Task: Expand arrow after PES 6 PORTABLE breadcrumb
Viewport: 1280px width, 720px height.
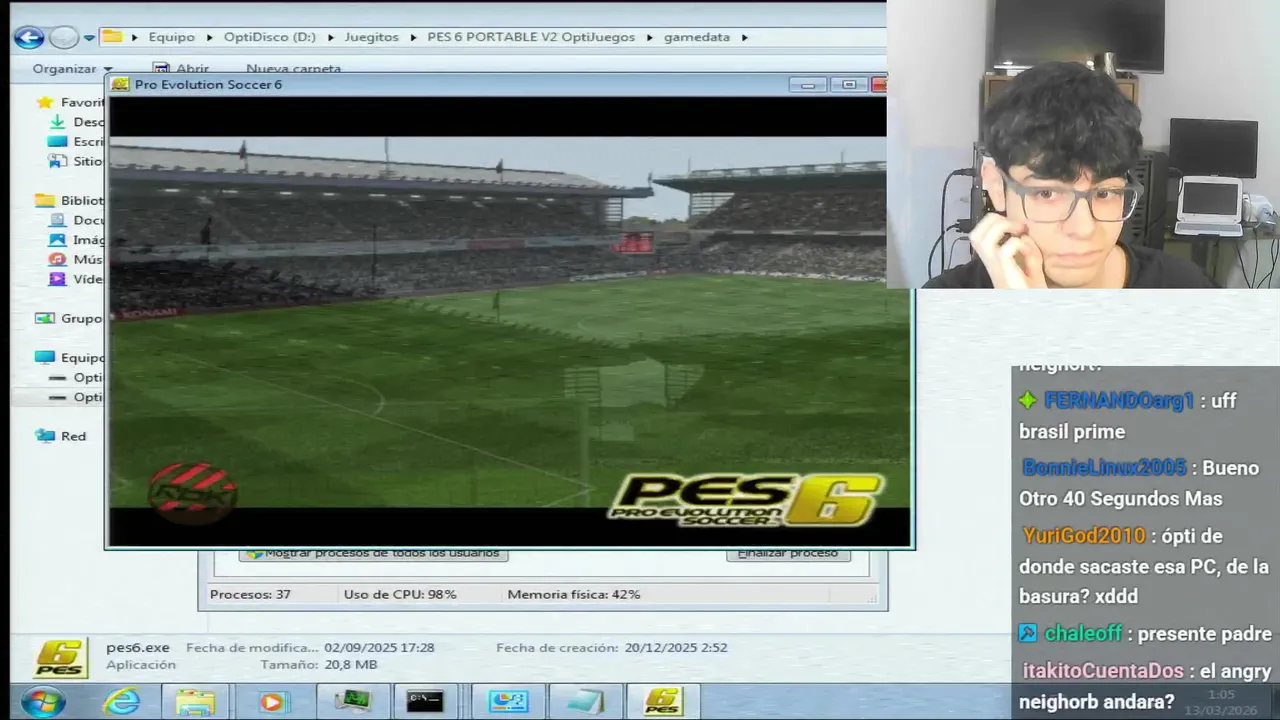Action: click(651, 37)
